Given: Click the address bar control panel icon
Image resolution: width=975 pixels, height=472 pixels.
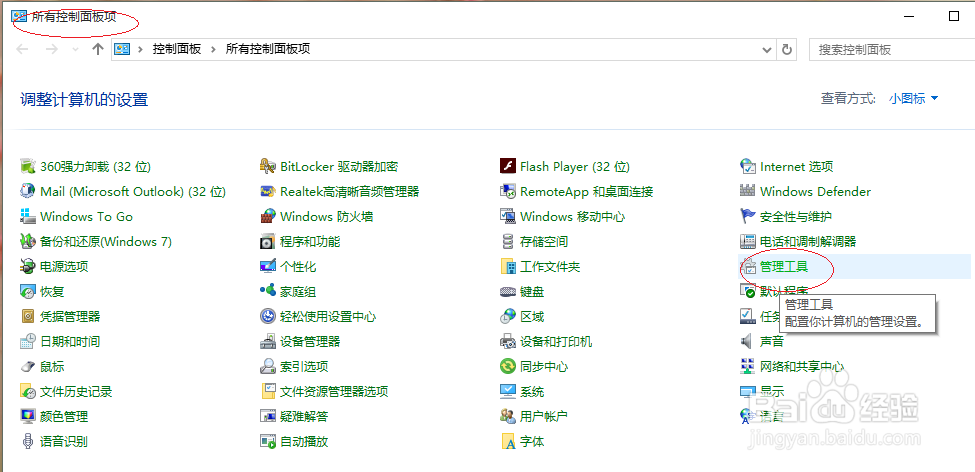Looking at the screenshot, I should [x=122, y=49].
